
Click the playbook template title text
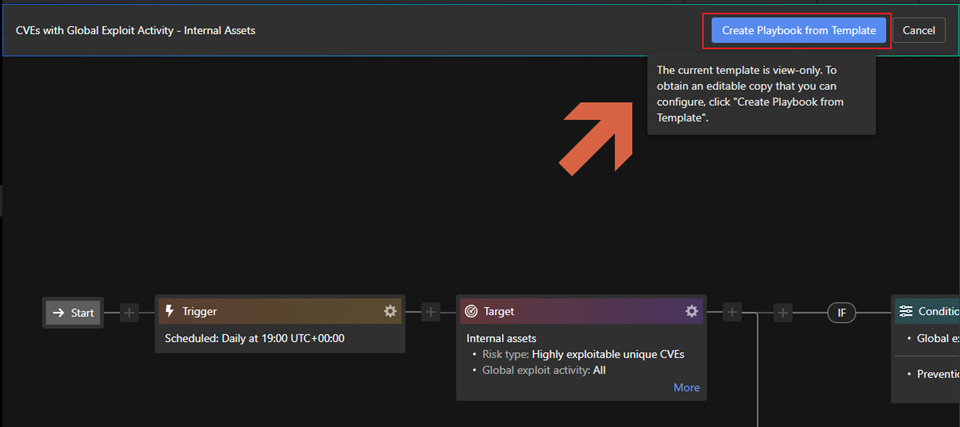tap(135, 30)
